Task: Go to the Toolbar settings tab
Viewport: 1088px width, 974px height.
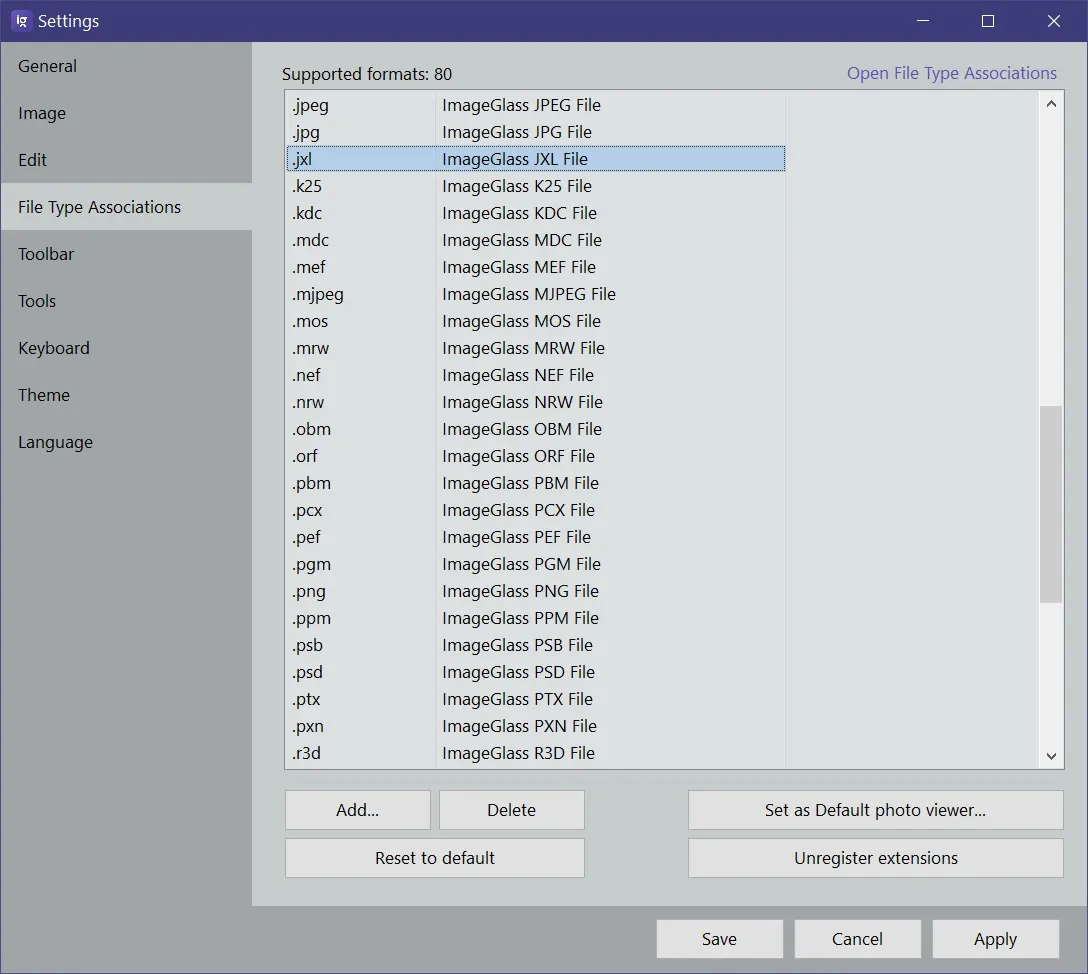Action: pos(126,254)
